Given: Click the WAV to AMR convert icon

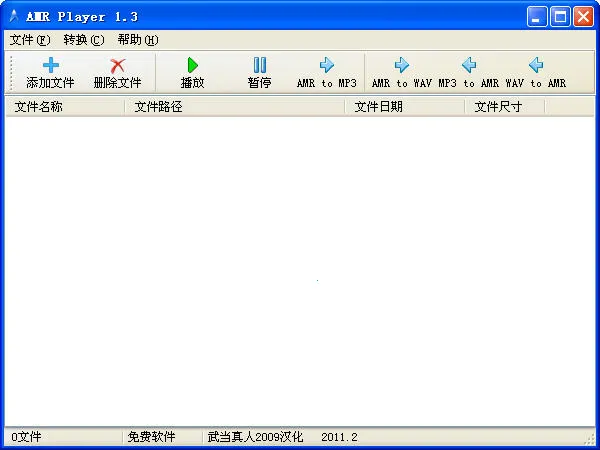Looking at the screenshot, I should point(535,66).
